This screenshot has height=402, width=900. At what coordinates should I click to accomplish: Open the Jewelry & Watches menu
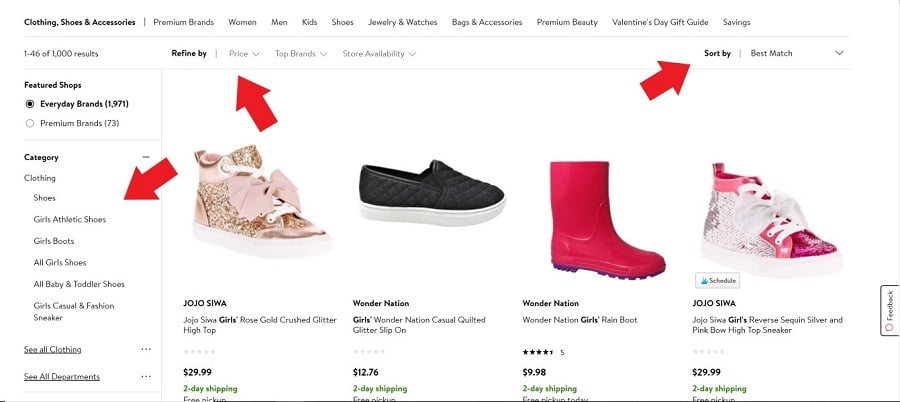(x=402, y=22)
